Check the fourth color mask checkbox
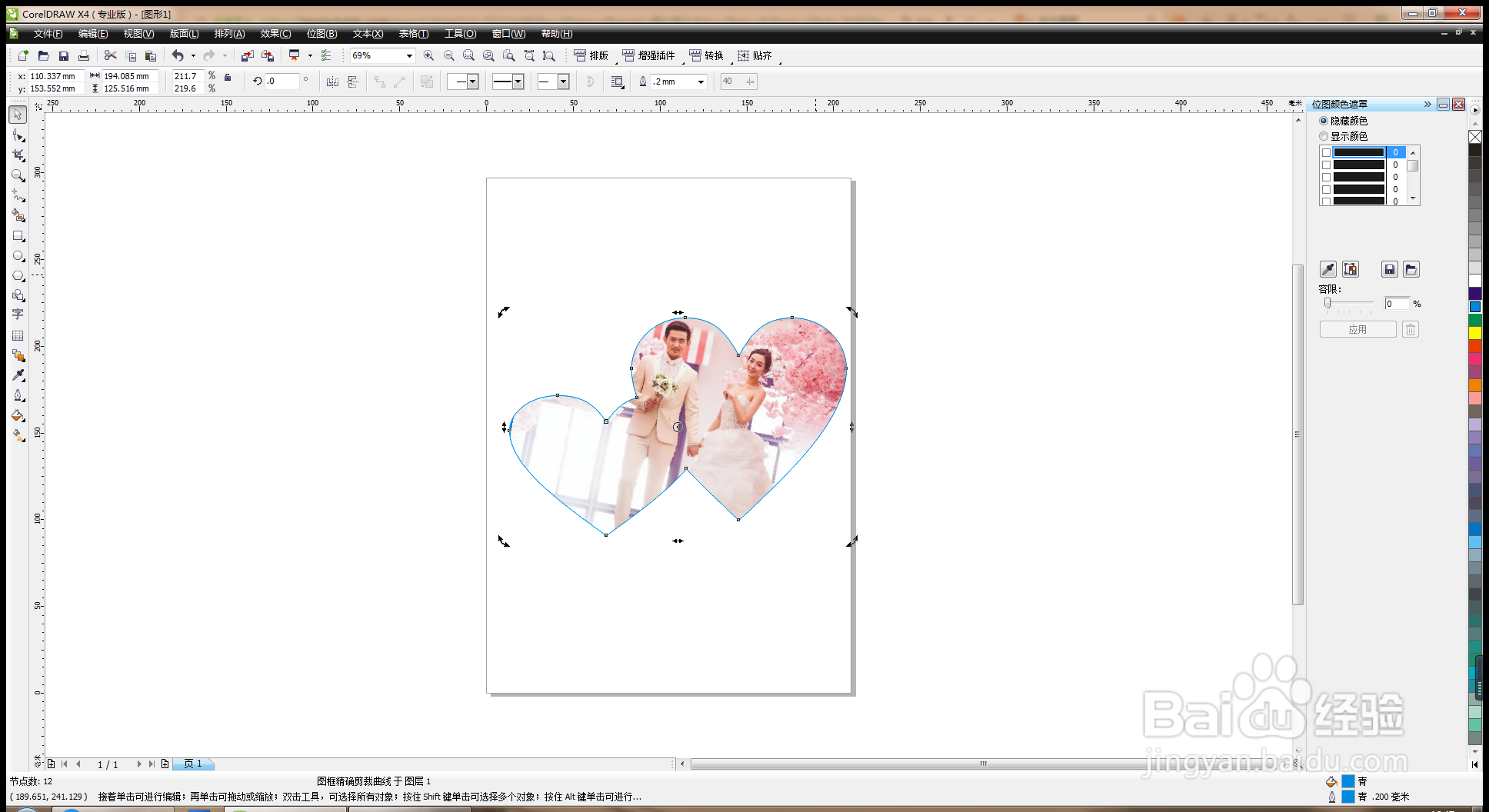Screen dimensions: 1489x812 click(1326, 189)
